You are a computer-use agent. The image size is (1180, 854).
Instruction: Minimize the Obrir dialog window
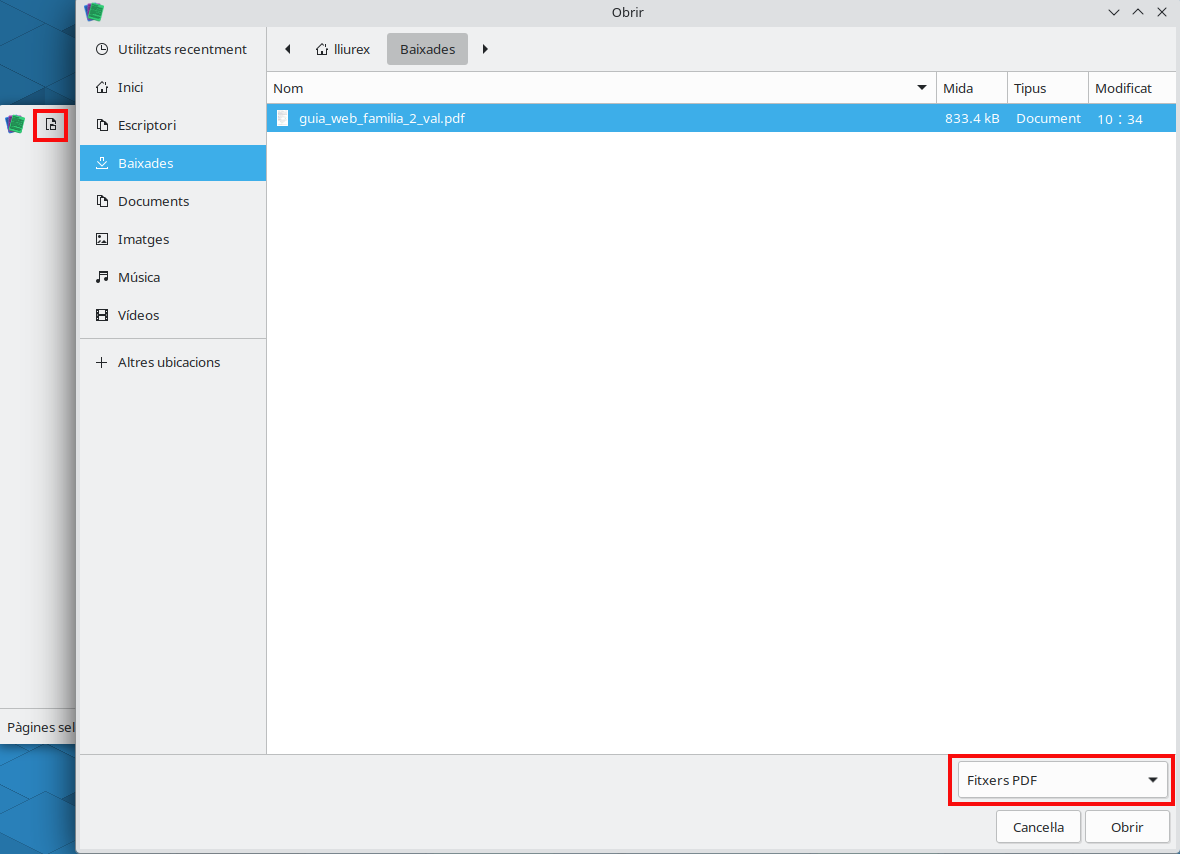point(1114,12)
